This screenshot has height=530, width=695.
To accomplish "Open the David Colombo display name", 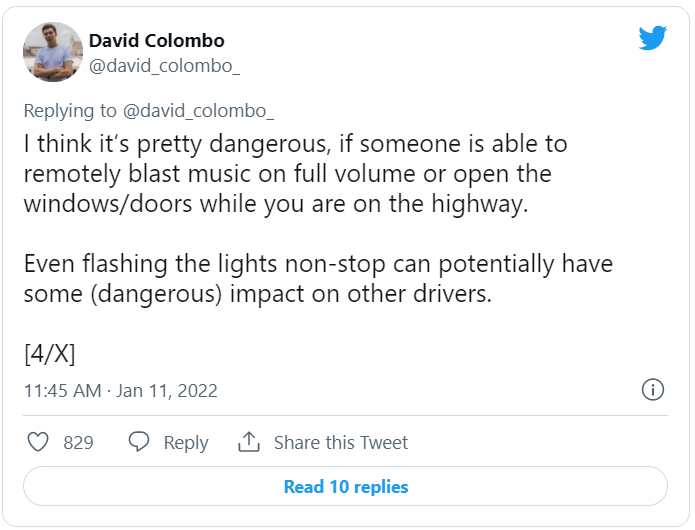I will point(156,41).
